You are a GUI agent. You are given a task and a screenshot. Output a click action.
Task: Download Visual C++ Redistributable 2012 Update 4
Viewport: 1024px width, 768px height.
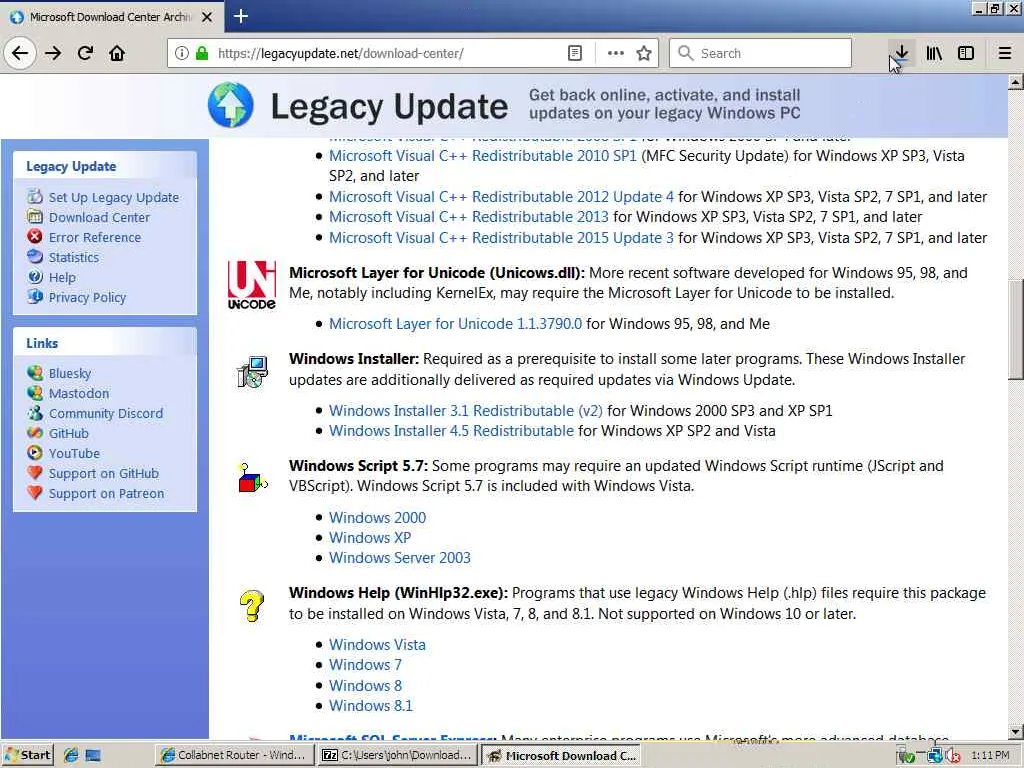(501, 197)
